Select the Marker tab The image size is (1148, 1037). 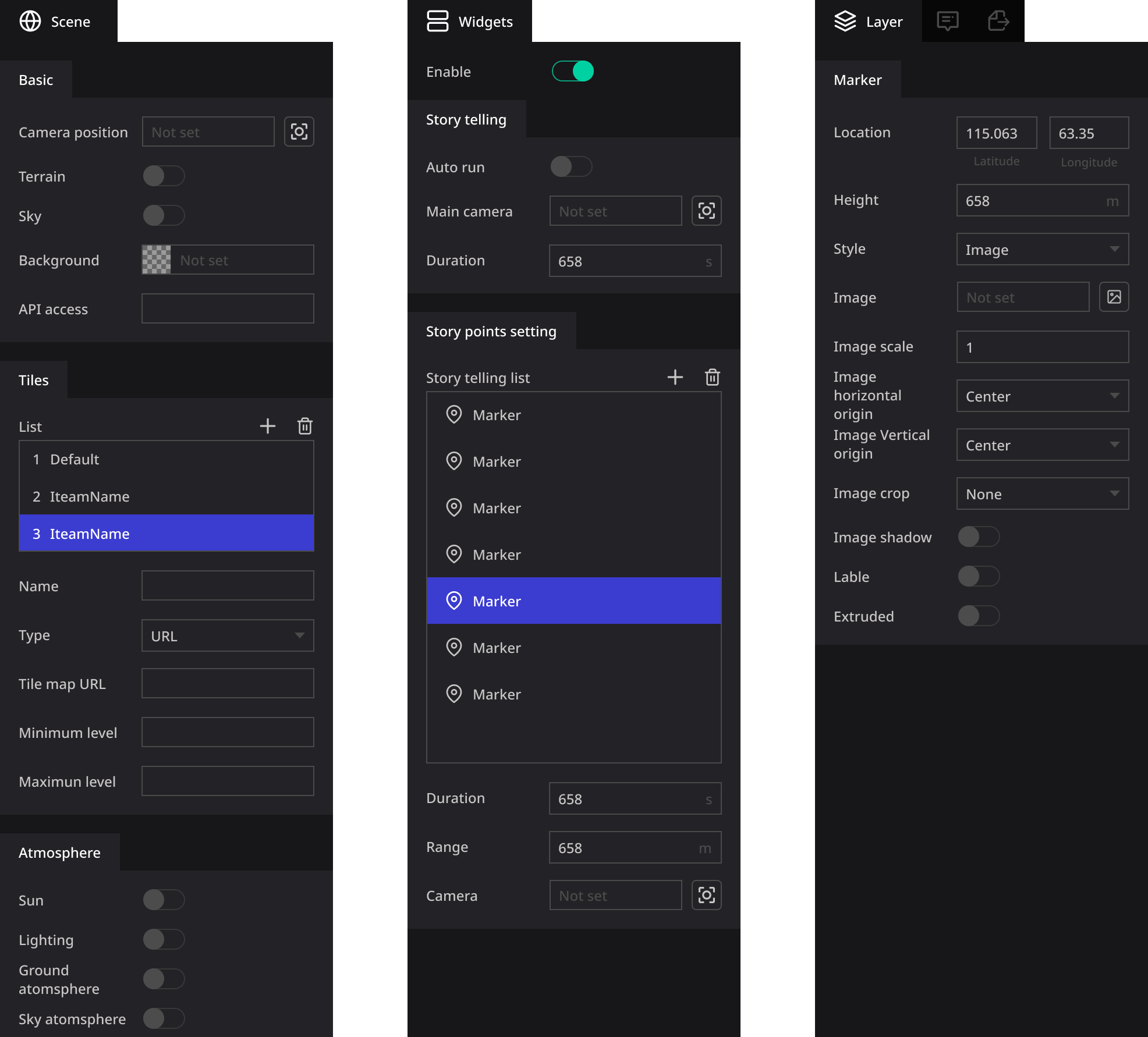858,79
